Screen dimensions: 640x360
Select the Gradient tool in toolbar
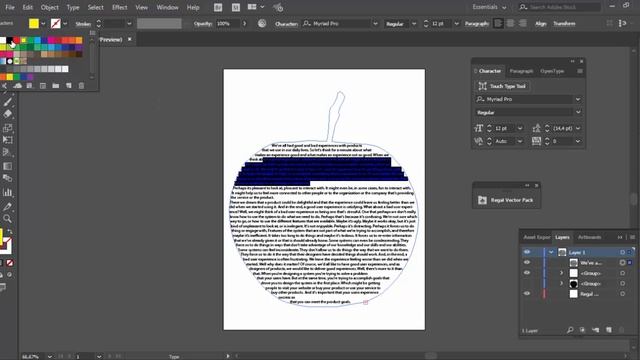pyautogui.click(x=7, y=166)
